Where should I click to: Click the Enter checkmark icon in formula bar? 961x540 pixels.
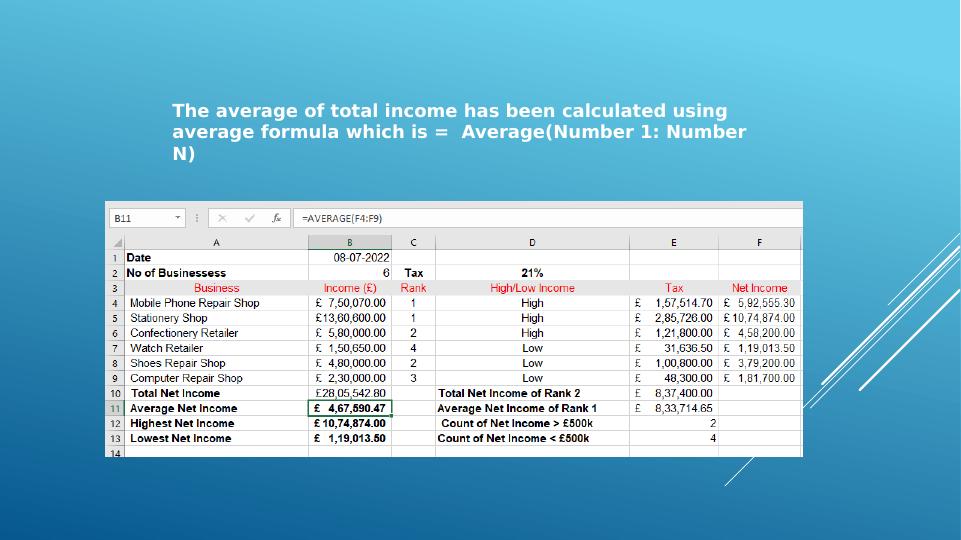[249, 218]
